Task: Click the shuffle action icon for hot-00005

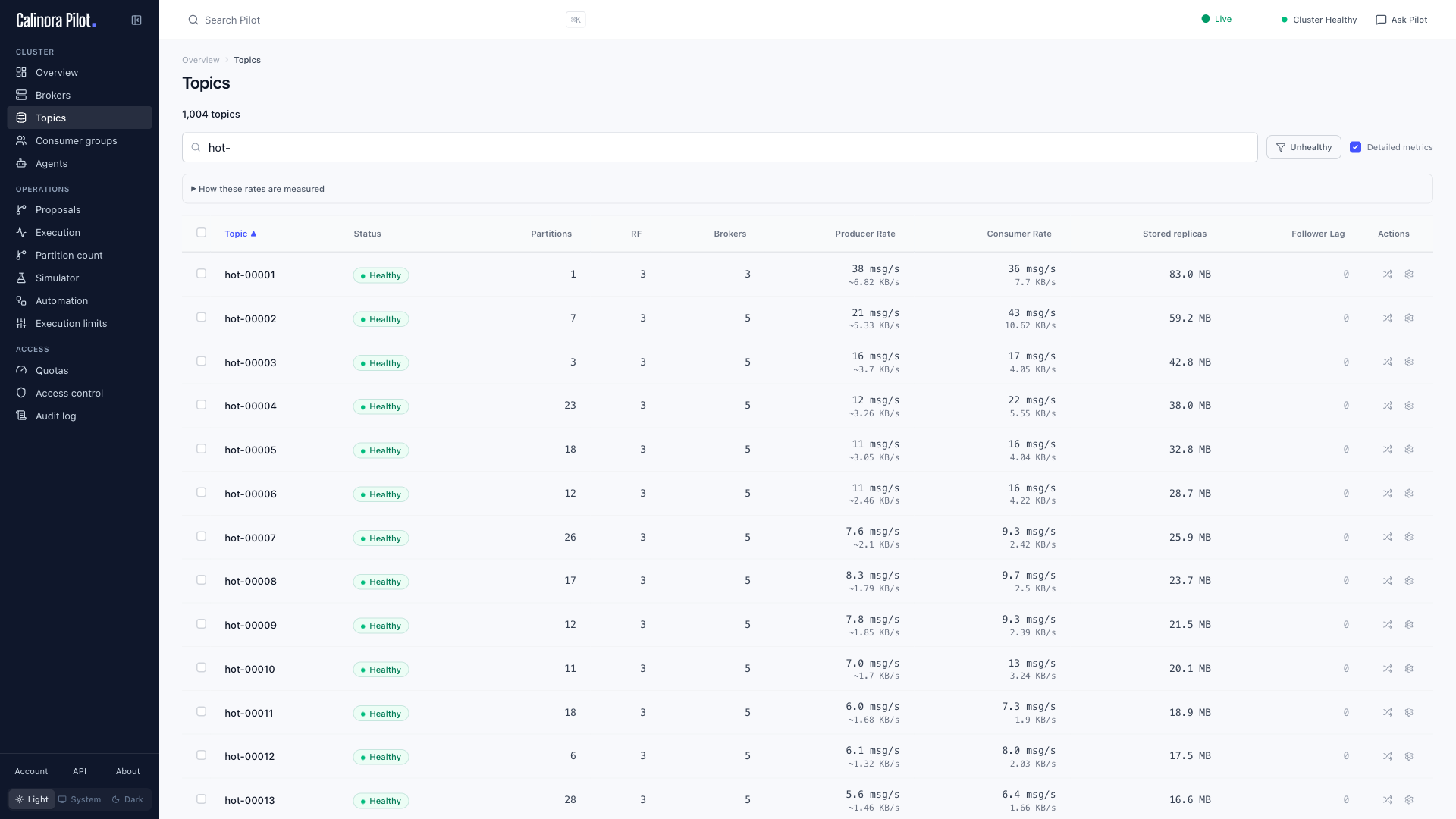Action: coord(1388,450)
